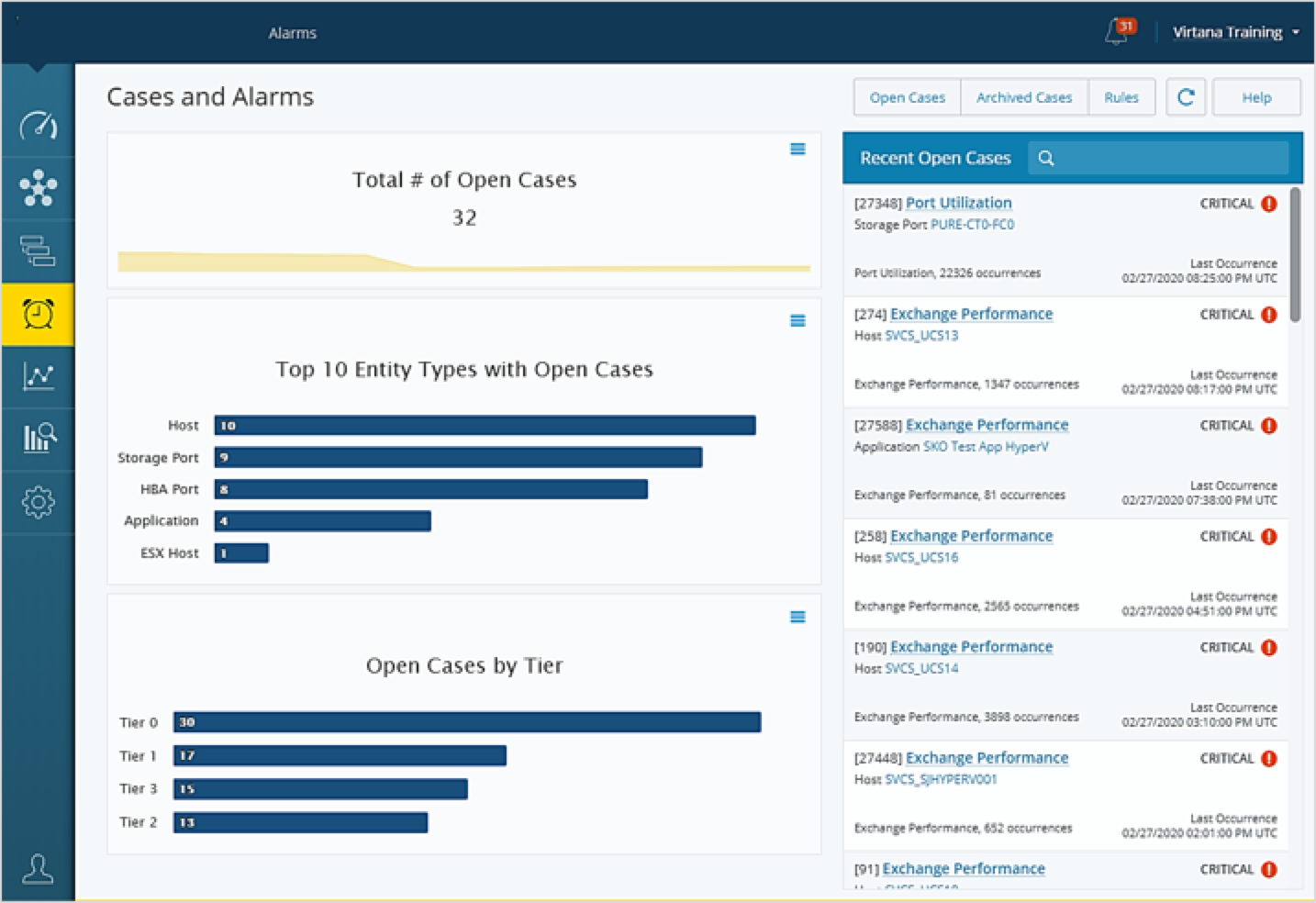Screen dimensions: 1316x903
Task: Open Exchange Performance link for case 27448
Action: [987, 758]
